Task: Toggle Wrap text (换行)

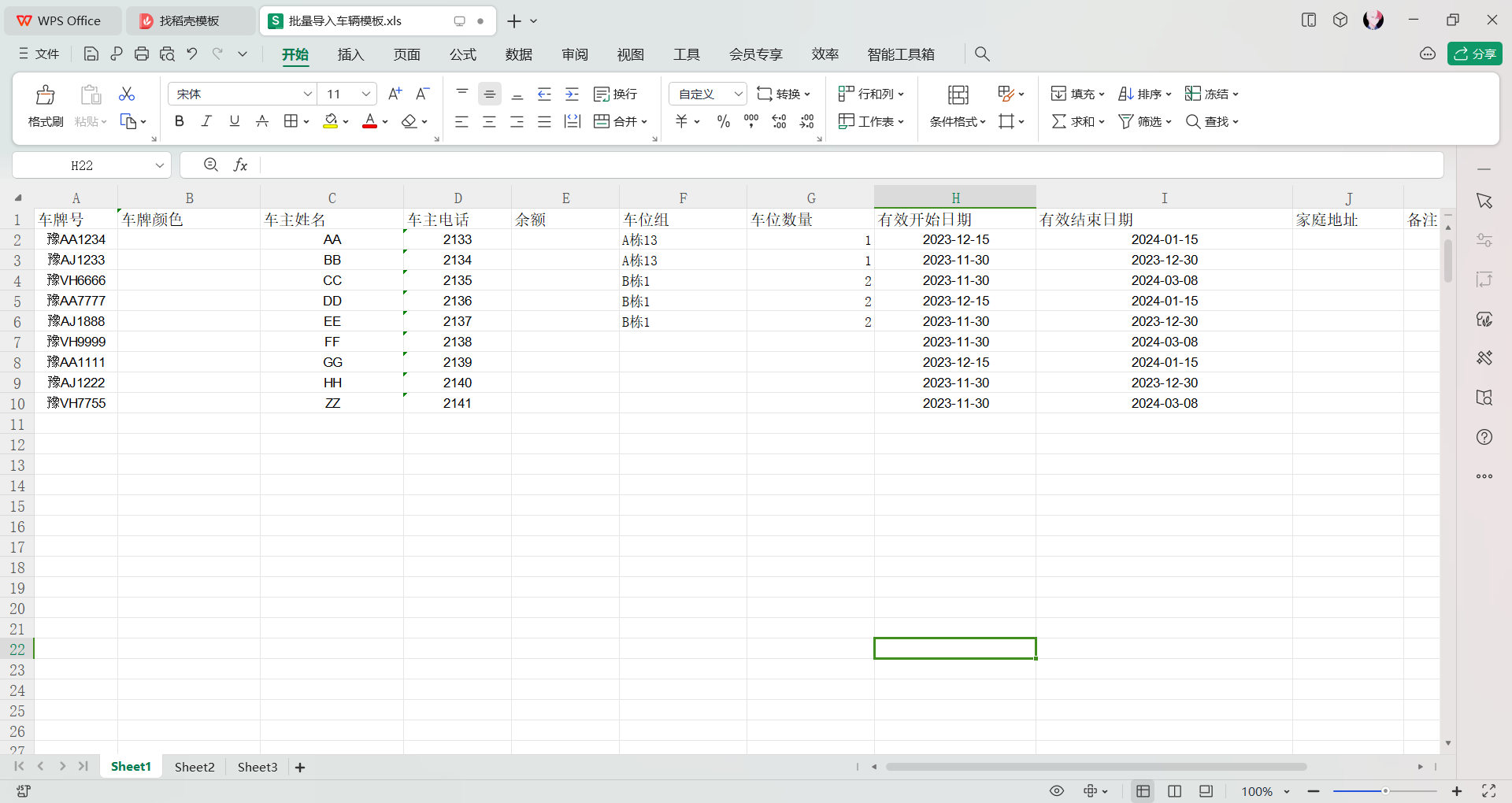Action: (616, 94)
